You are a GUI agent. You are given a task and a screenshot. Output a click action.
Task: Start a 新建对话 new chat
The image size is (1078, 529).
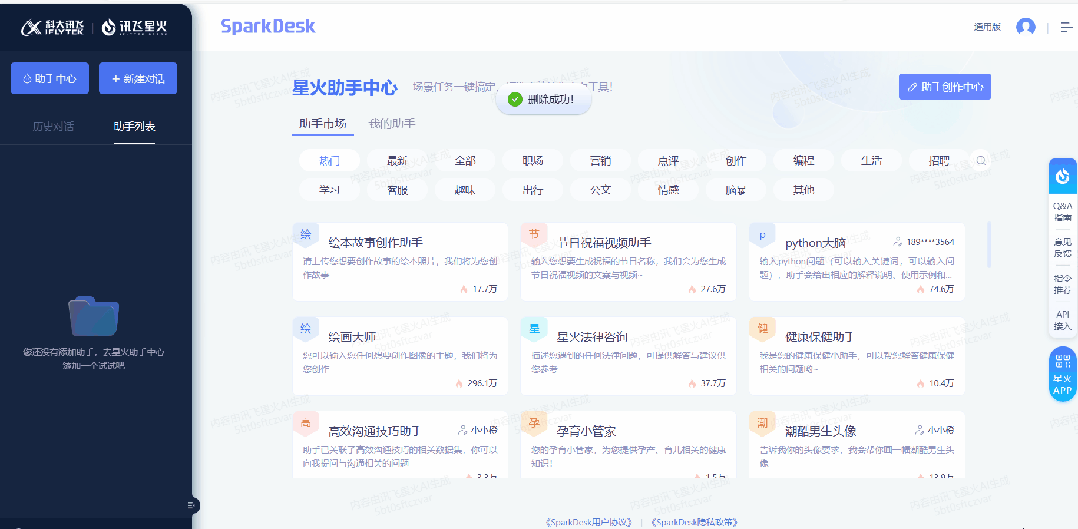coord(138,78)
